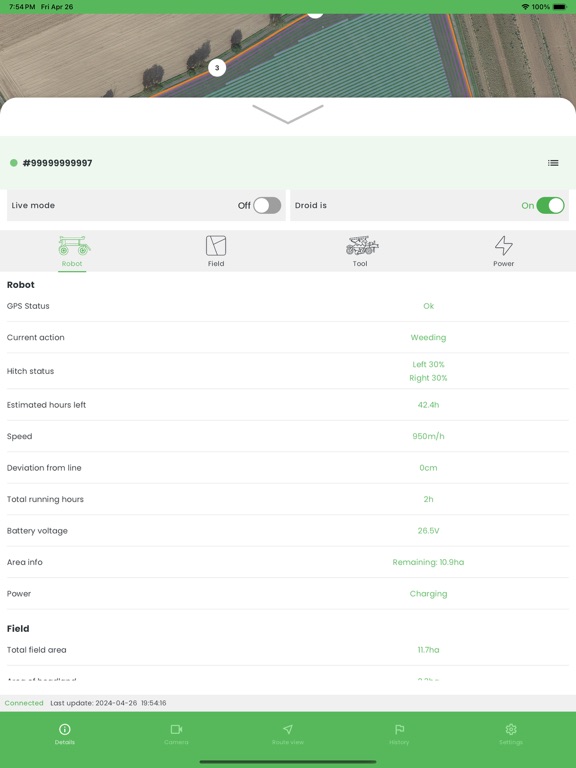
Task: Click the Connected status text
Action: [24, 703]
